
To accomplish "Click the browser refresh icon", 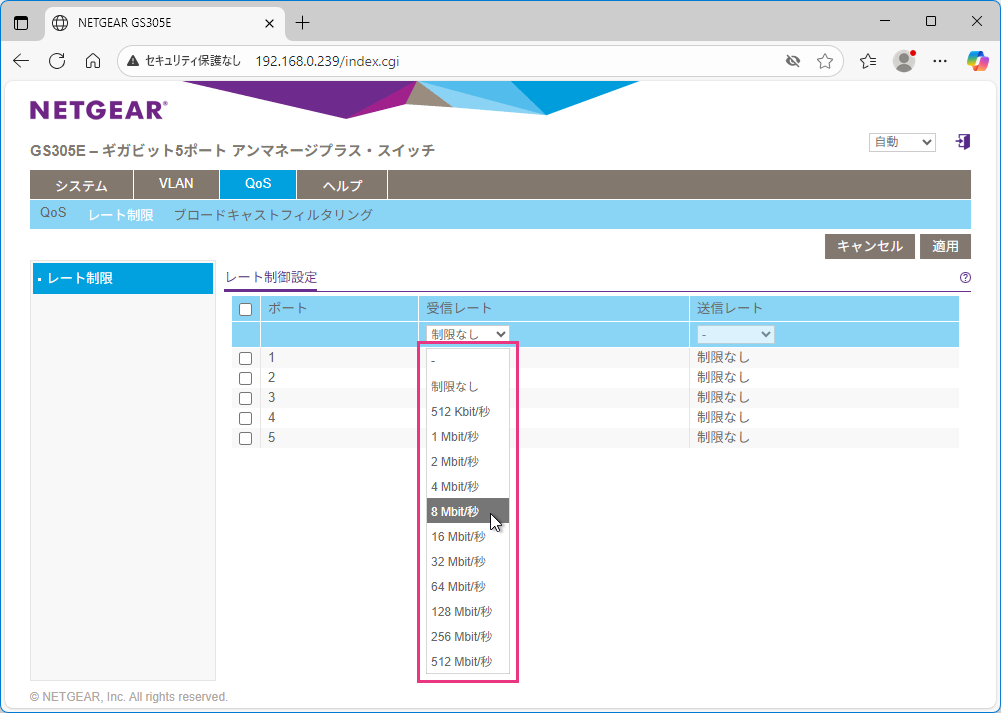I will point(57,61).
